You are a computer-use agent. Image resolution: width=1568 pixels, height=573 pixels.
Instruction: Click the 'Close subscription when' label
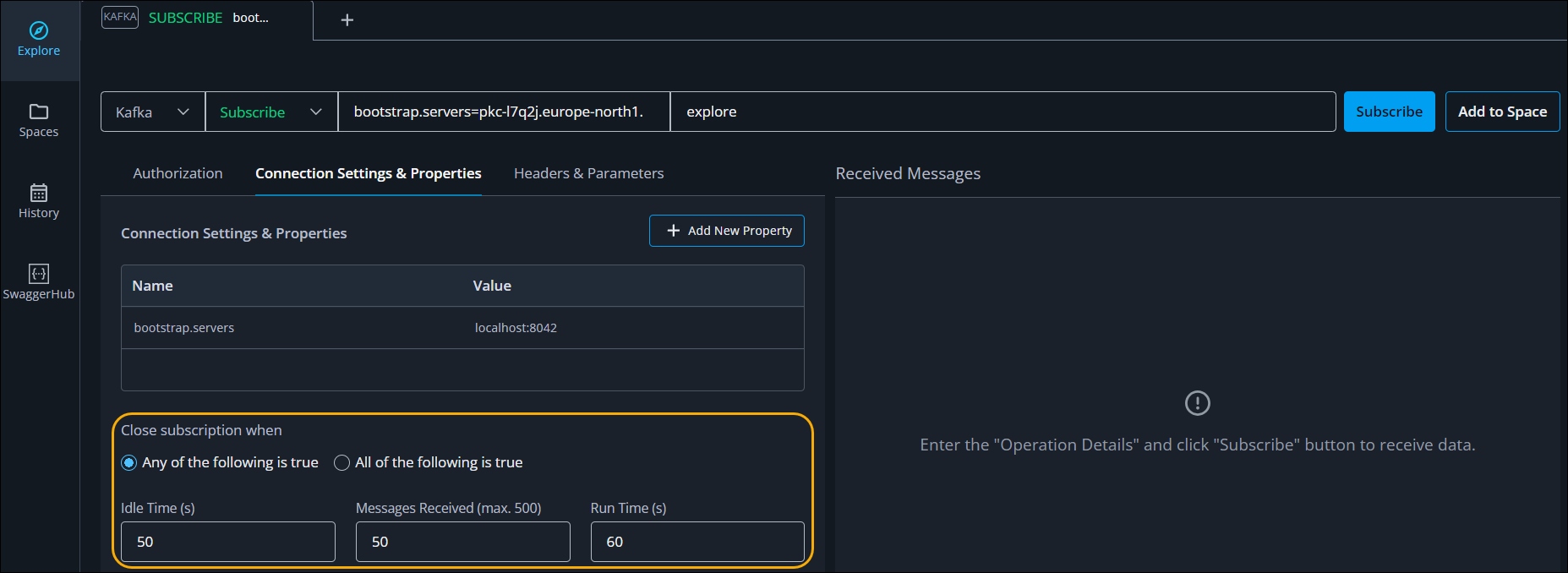[201, 430]
